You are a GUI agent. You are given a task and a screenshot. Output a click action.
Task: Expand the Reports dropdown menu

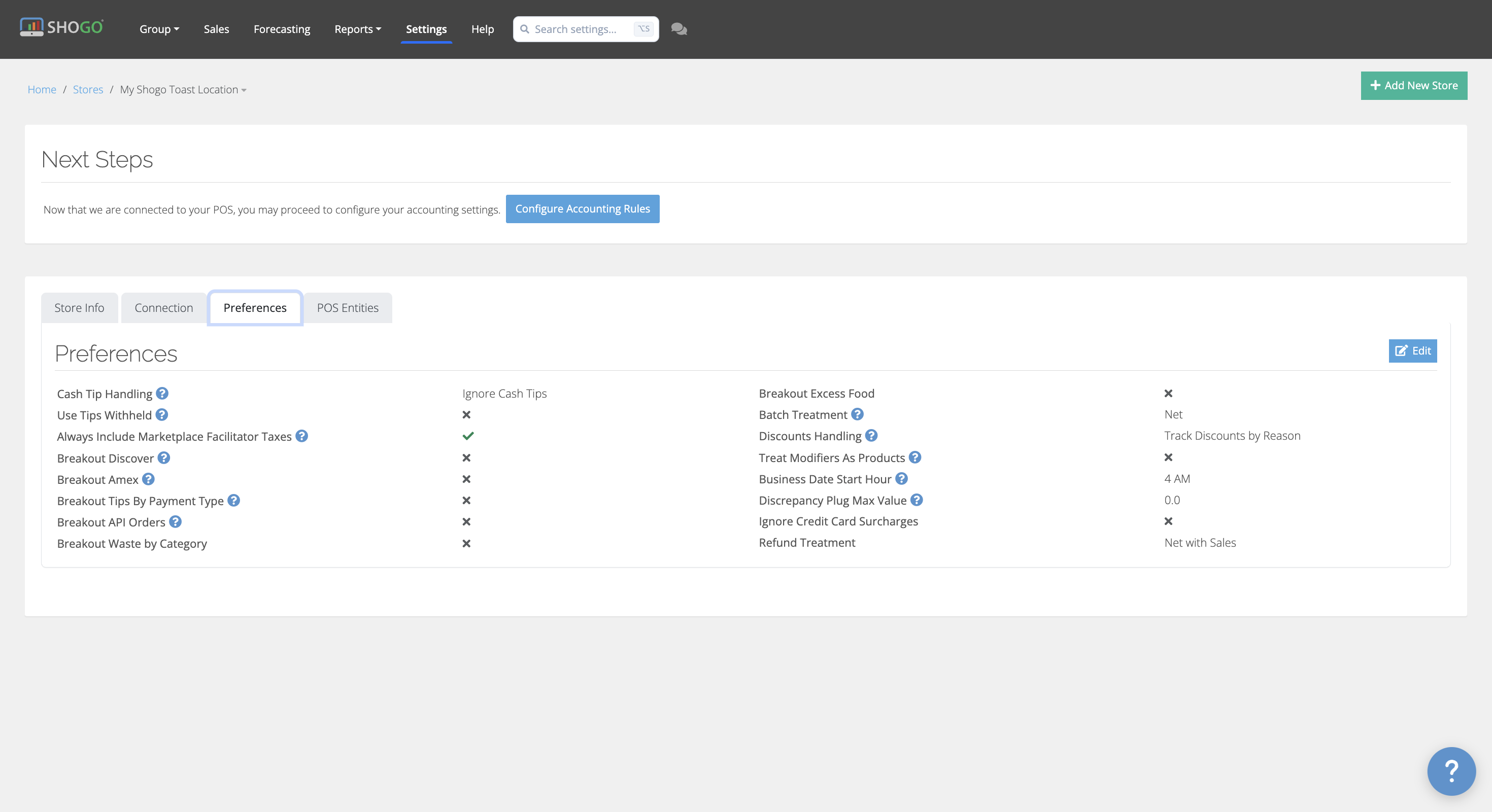pyautogui.click(x=358, y=29)
